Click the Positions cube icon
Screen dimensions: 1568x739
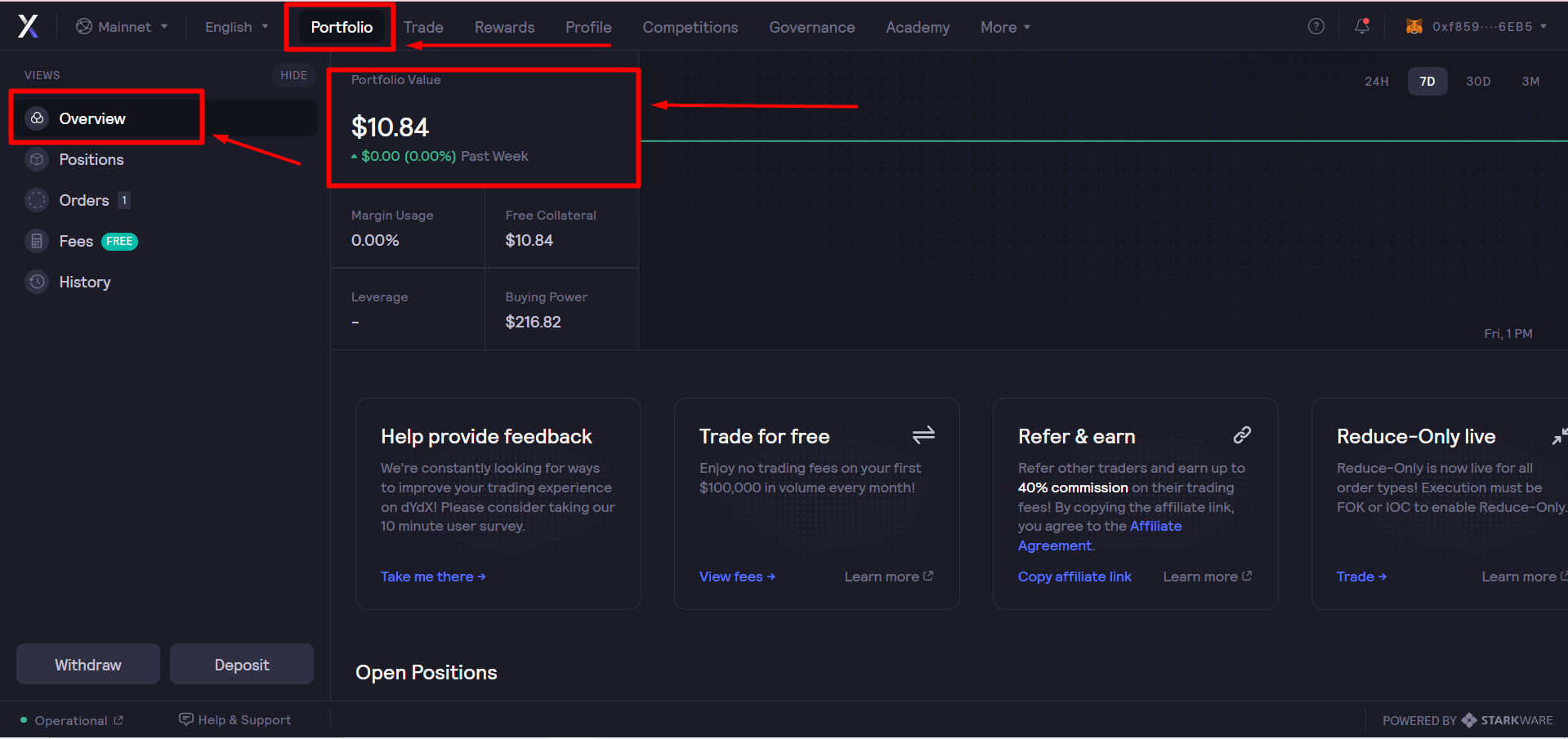37,159
